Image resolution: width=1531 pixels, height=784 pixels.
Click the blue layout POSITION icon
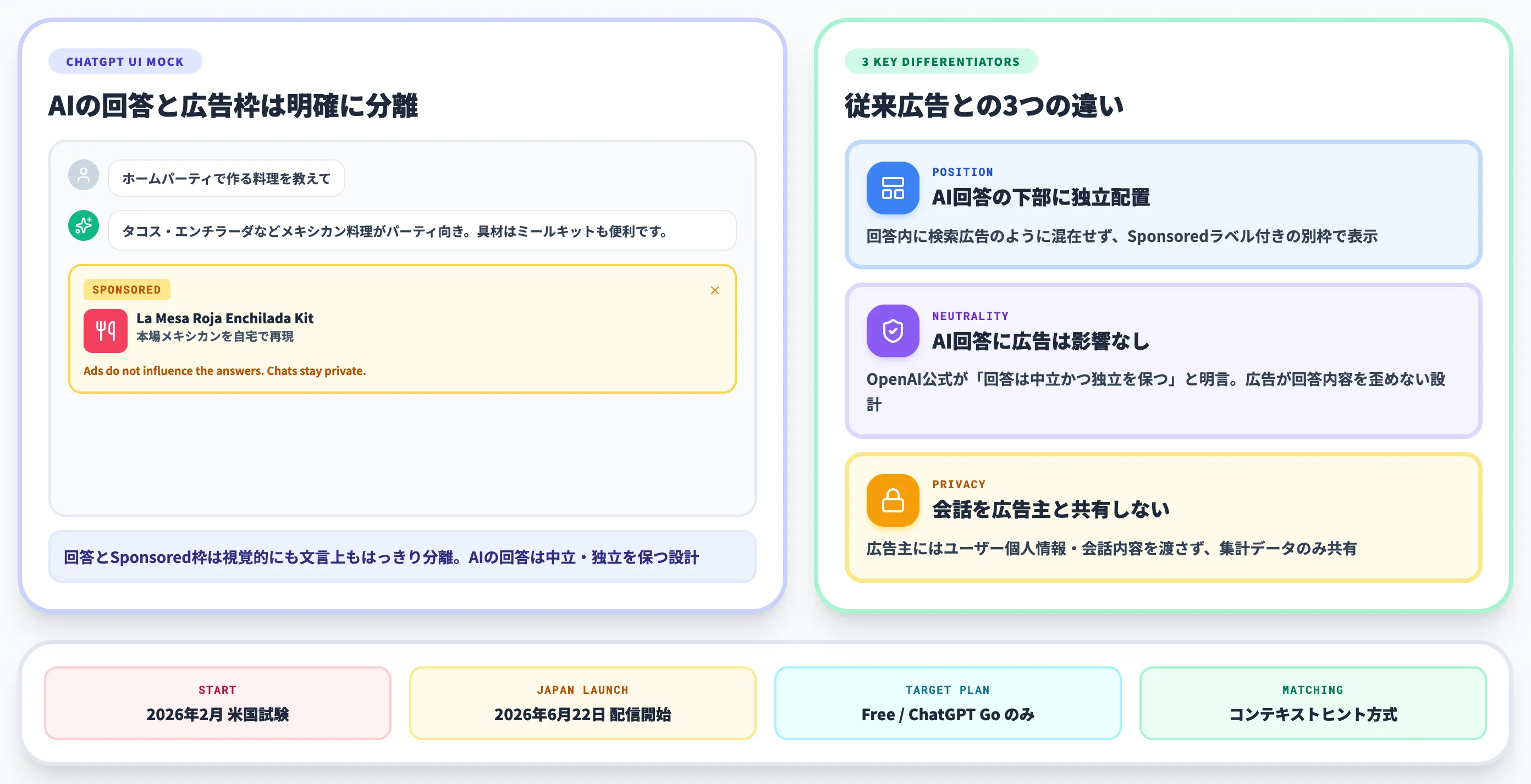pyautogui.click(x=893, y=188)
